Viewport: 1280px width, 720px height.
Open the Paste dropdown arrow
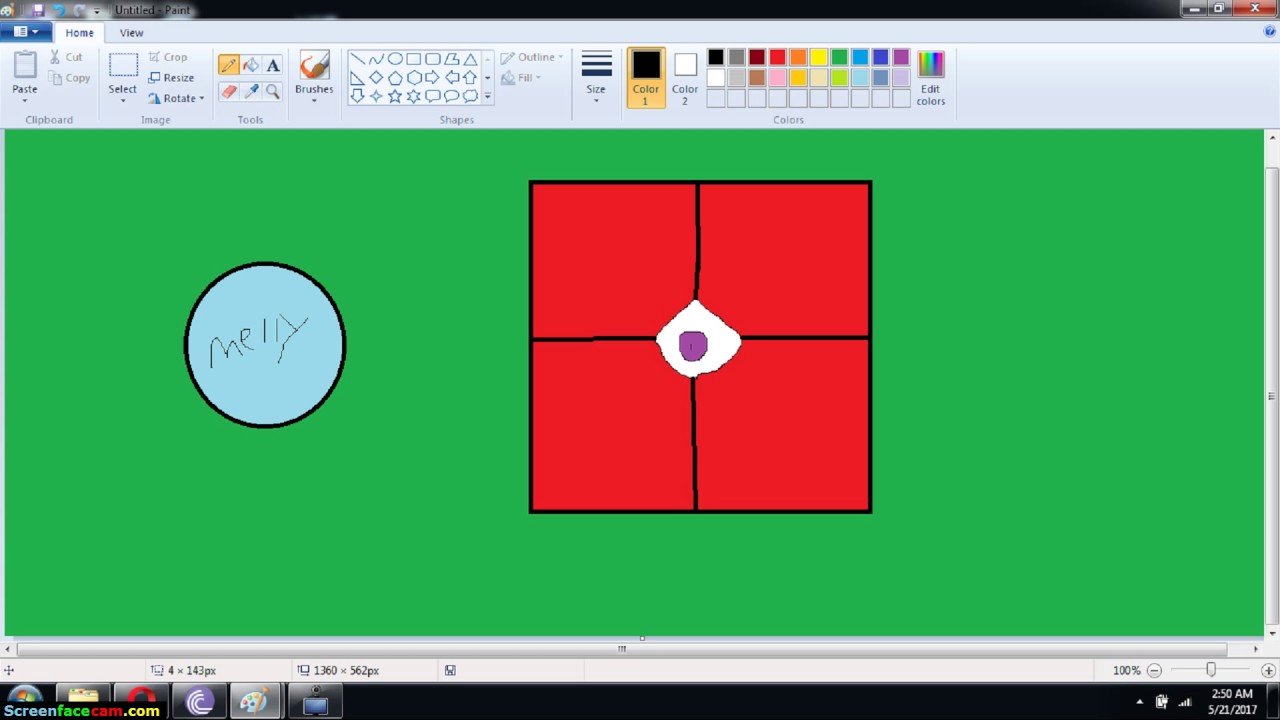click(25, 101)
